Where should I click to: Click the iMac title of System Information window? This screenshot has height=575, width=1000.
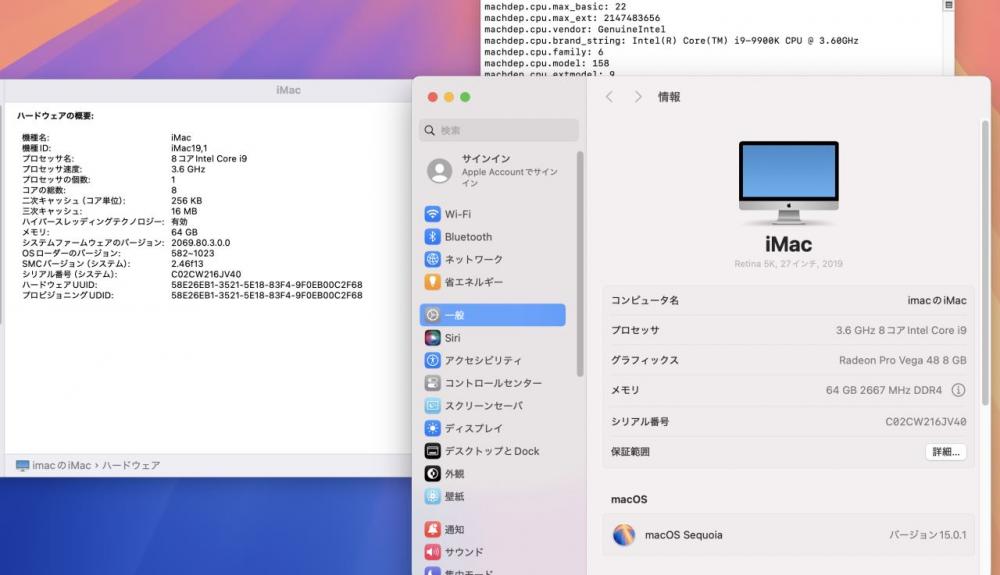pos(288,90)
